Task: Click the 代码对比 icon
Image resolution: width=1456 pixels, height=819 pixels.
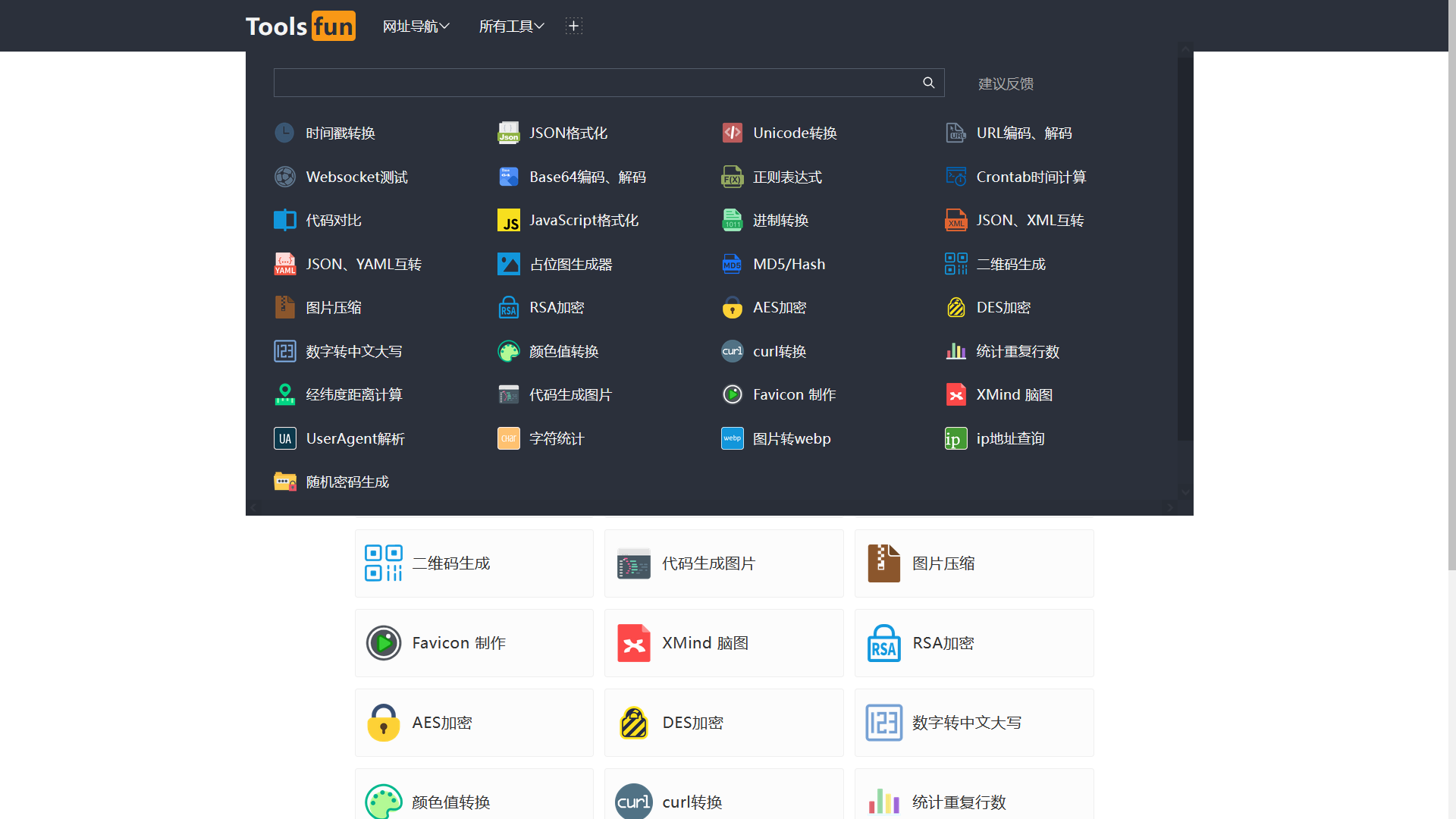Action: (x=284, y=220)
